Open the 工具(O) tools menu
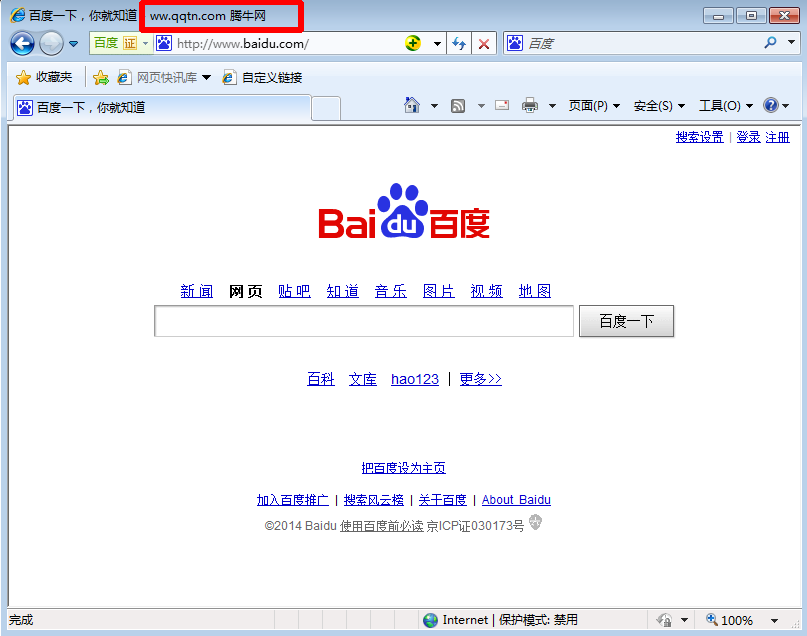 (725, 106)
